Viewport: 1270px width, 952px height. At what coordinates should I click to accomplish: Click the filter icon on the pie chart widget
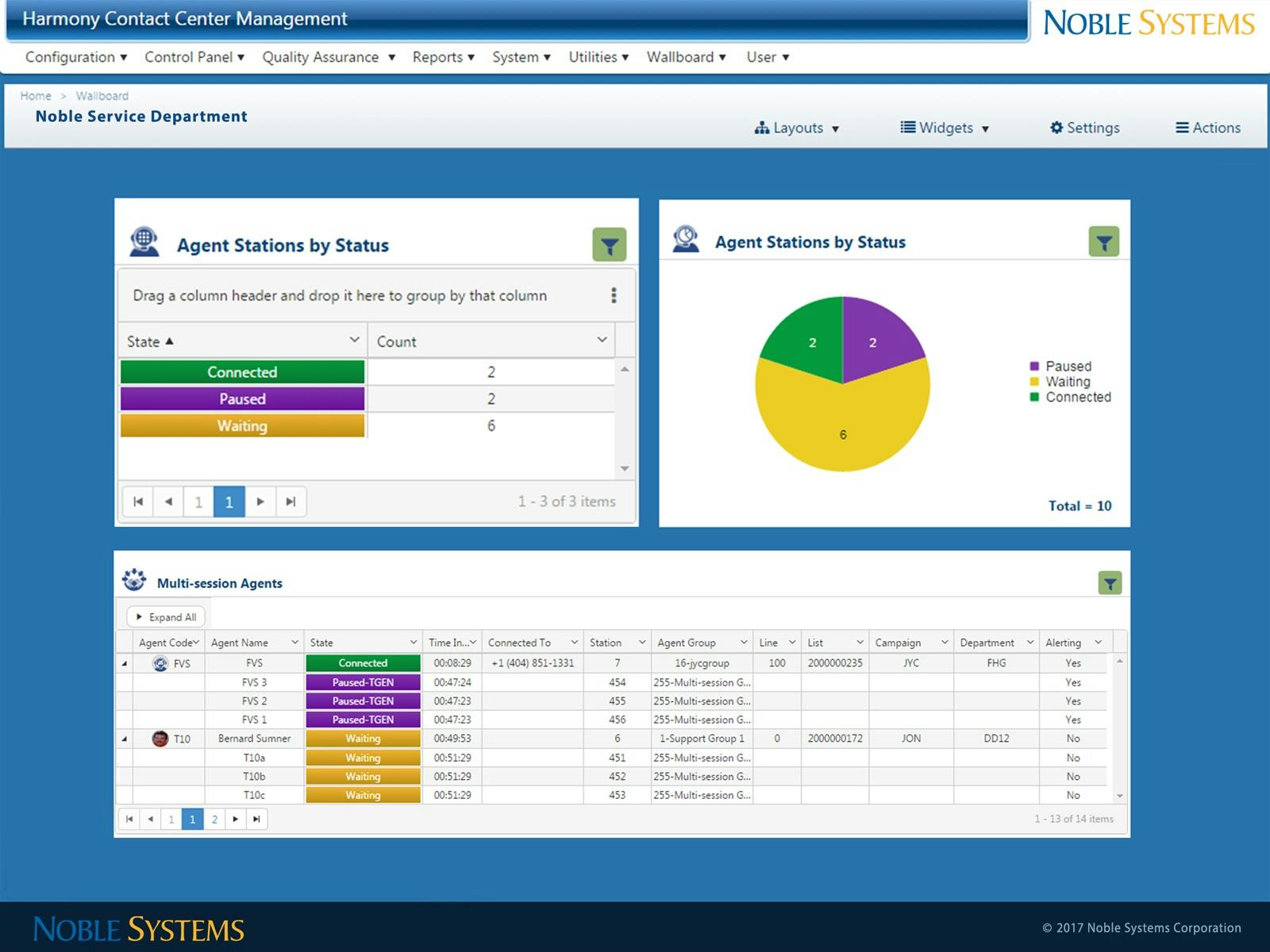click(1103, 242)
